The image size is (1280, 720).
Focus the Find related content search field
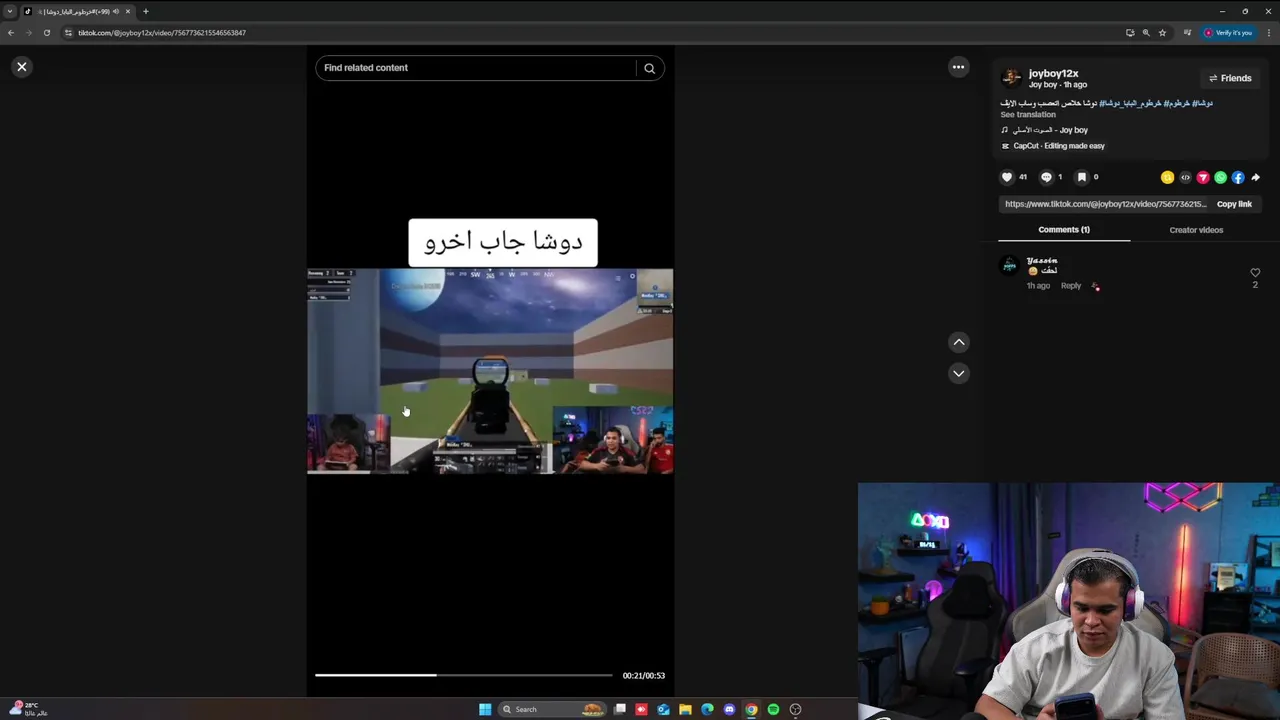pyautogui.click(x=476, y=68)
